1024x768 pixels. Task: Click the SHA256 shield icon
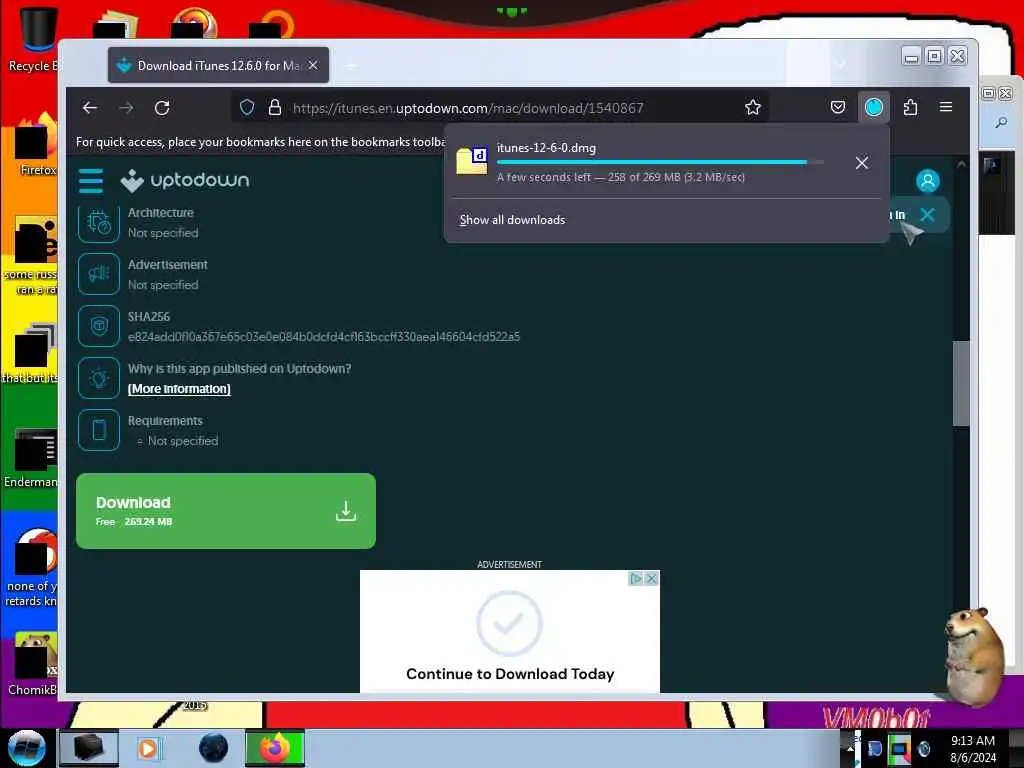click(x=99, y=326)
